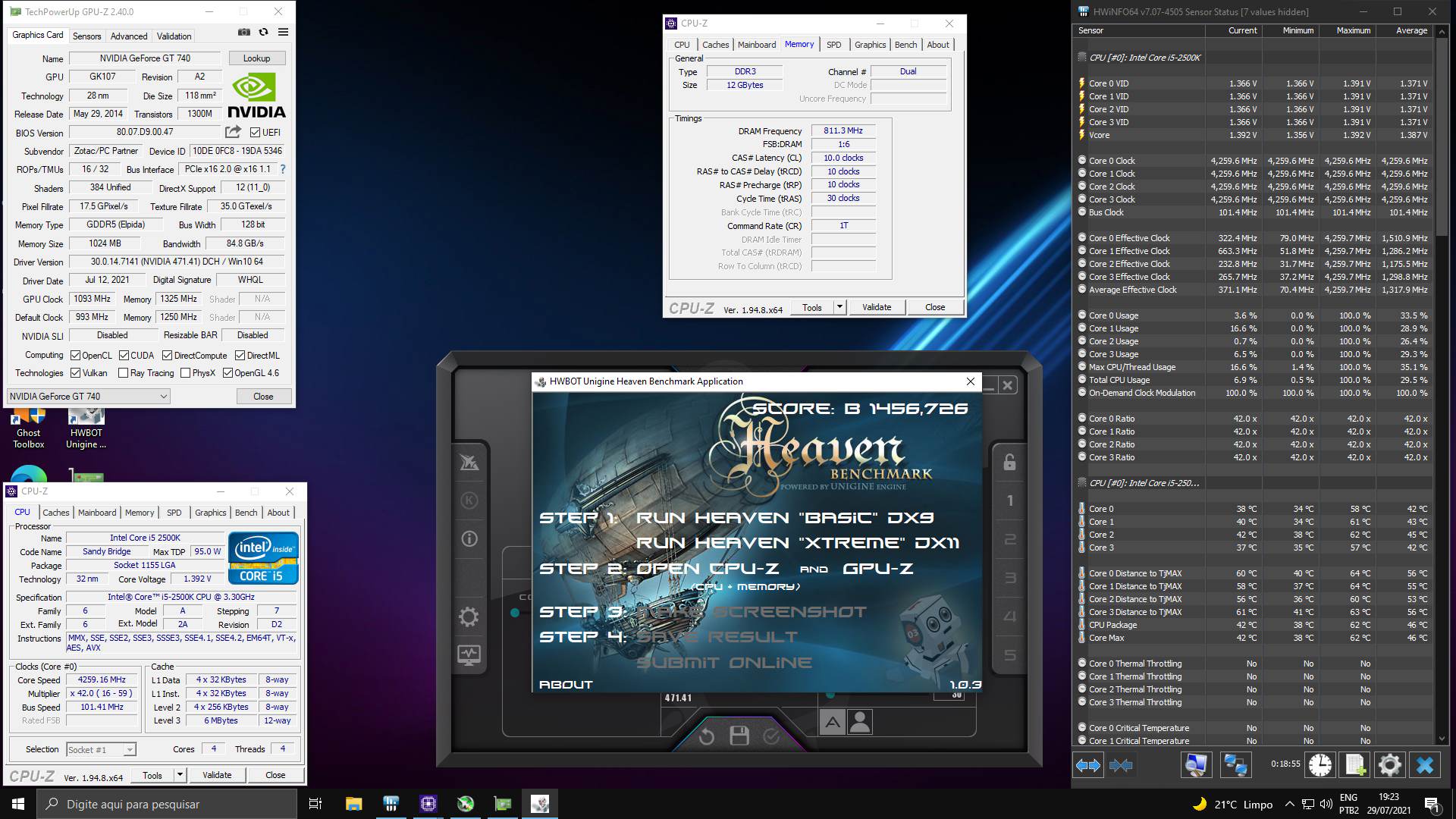Toggle the OpenGL 4.6 checkbox

tap(227, 373)
